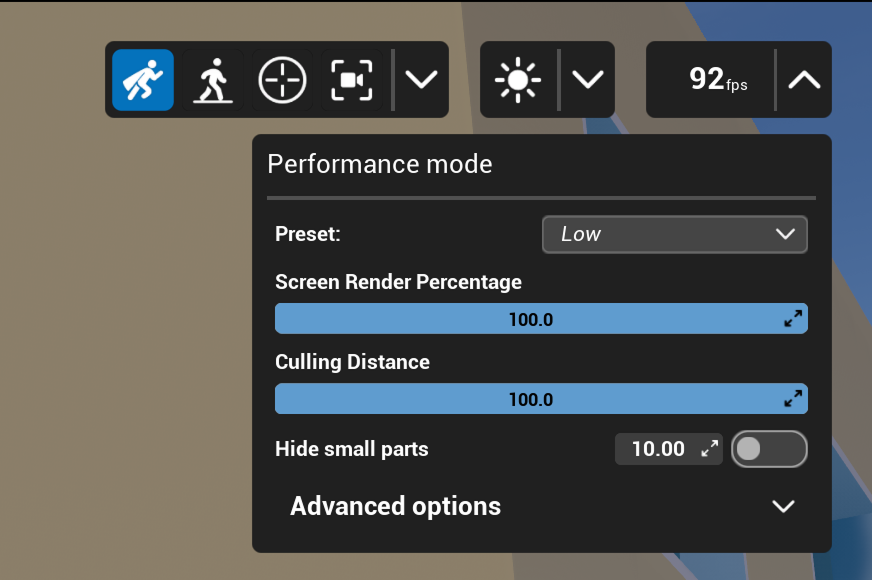Screen dimensions: 872x580
Task: Click the sun lighting icon
Action: 517,79
